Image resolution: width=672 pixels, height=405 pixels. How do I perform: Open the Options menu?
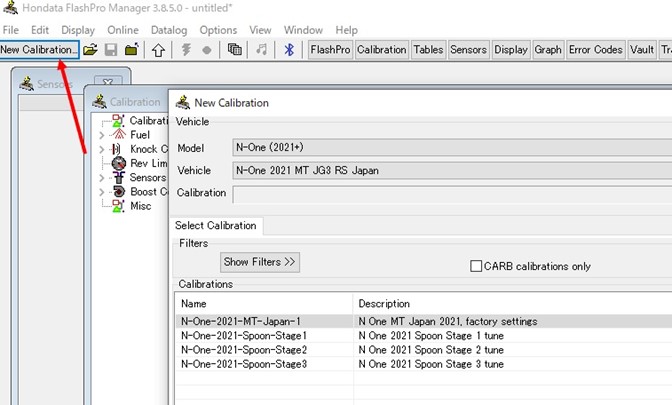click(218, 30)
